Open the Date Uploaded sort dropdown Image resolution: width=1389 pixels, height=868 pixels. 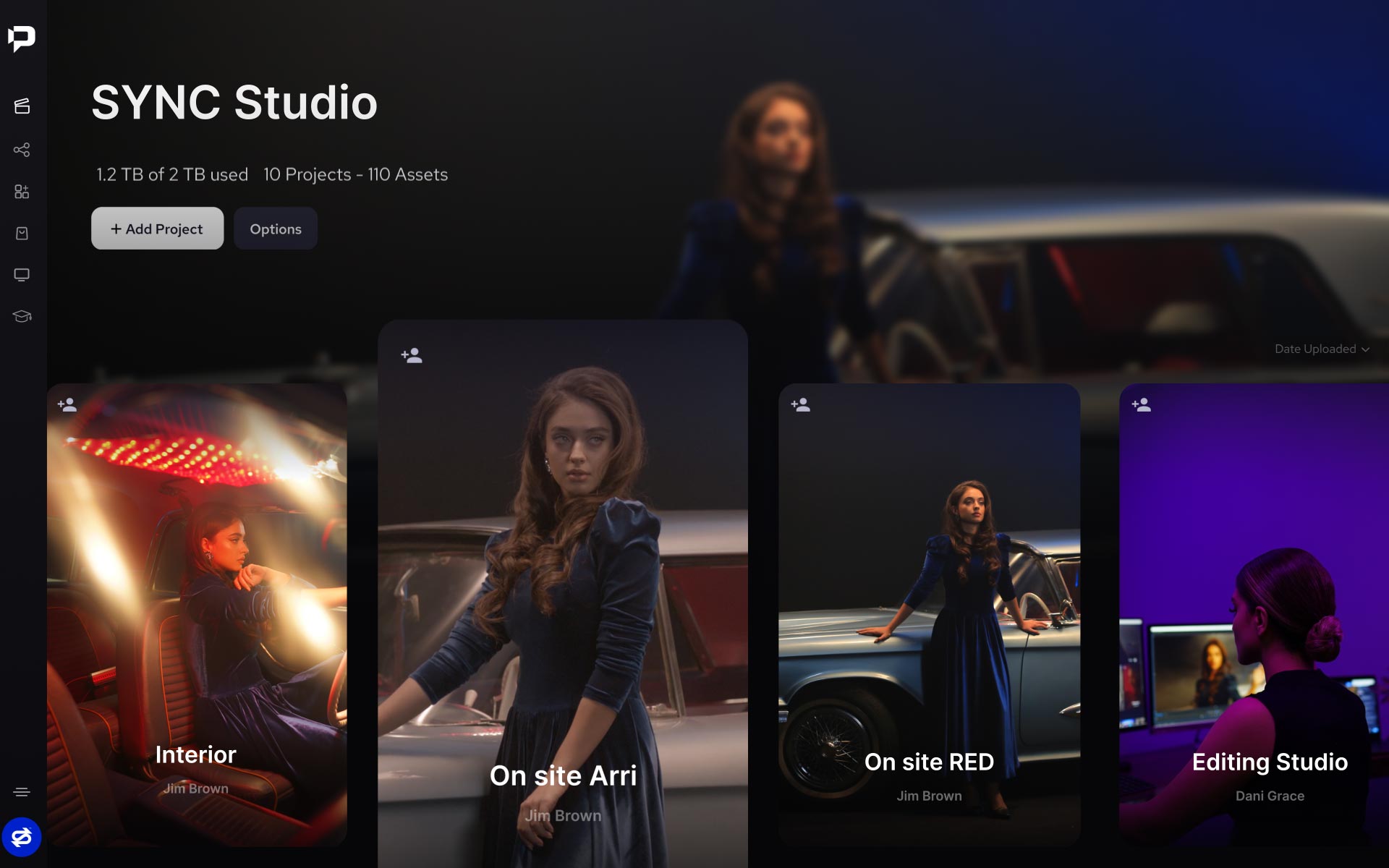(x=1322, y=349)
